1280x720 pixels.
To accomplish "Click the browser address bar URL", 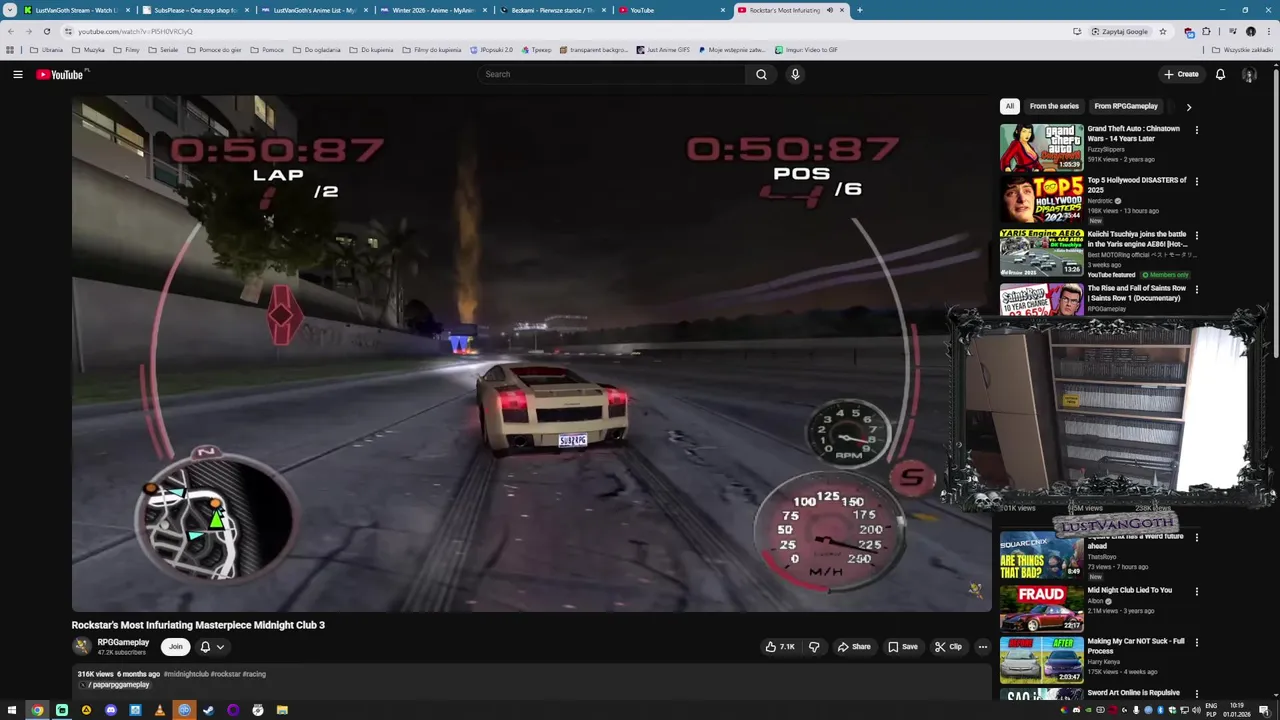I will click(135, 31).
